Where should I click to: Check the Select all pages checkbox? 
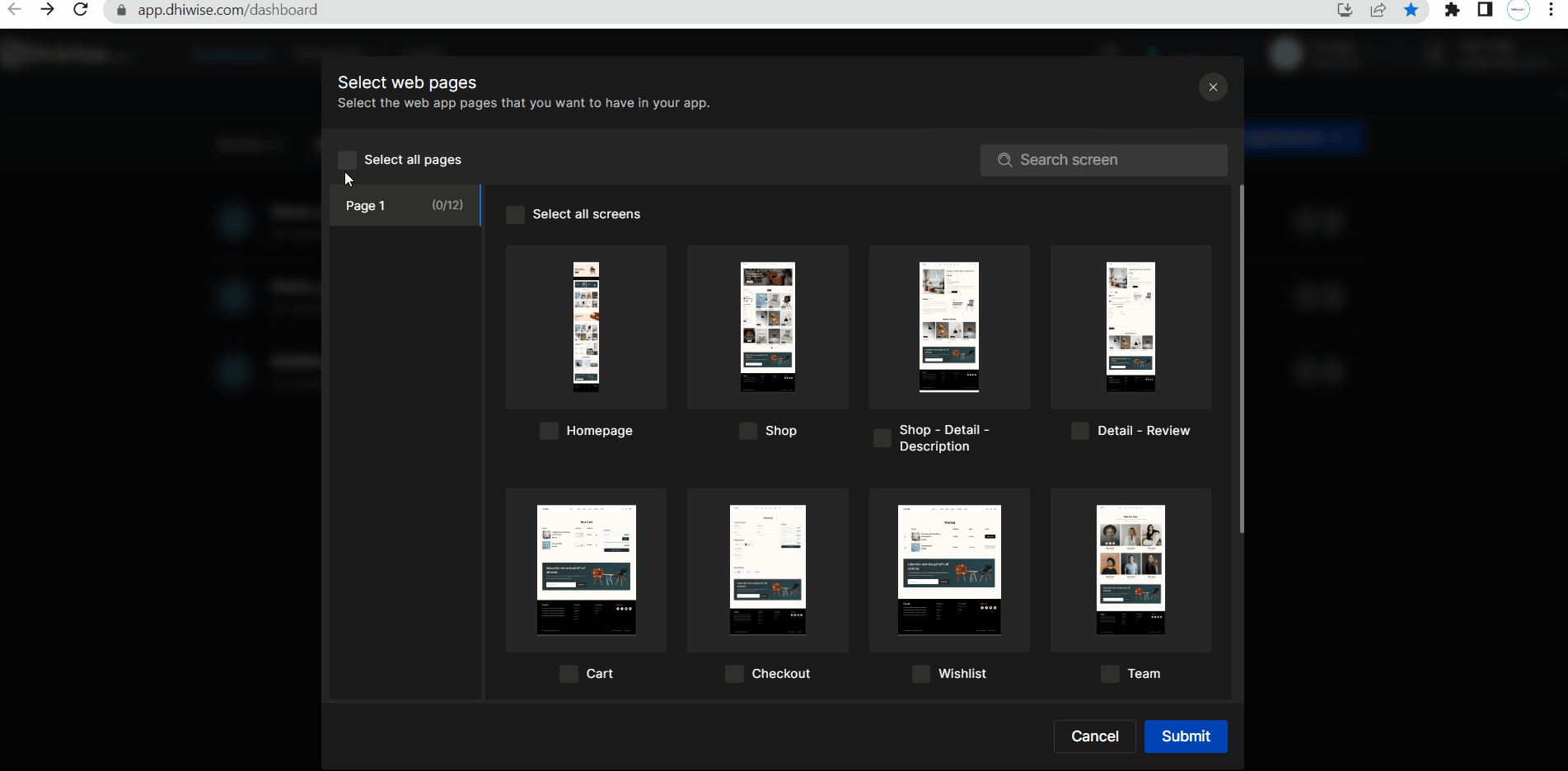tap(348, 160)
